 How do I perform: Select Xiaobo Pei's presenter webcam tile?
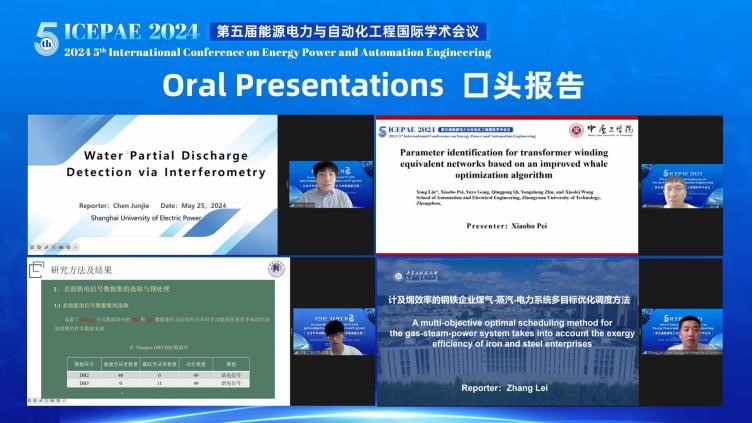[694, 184]
